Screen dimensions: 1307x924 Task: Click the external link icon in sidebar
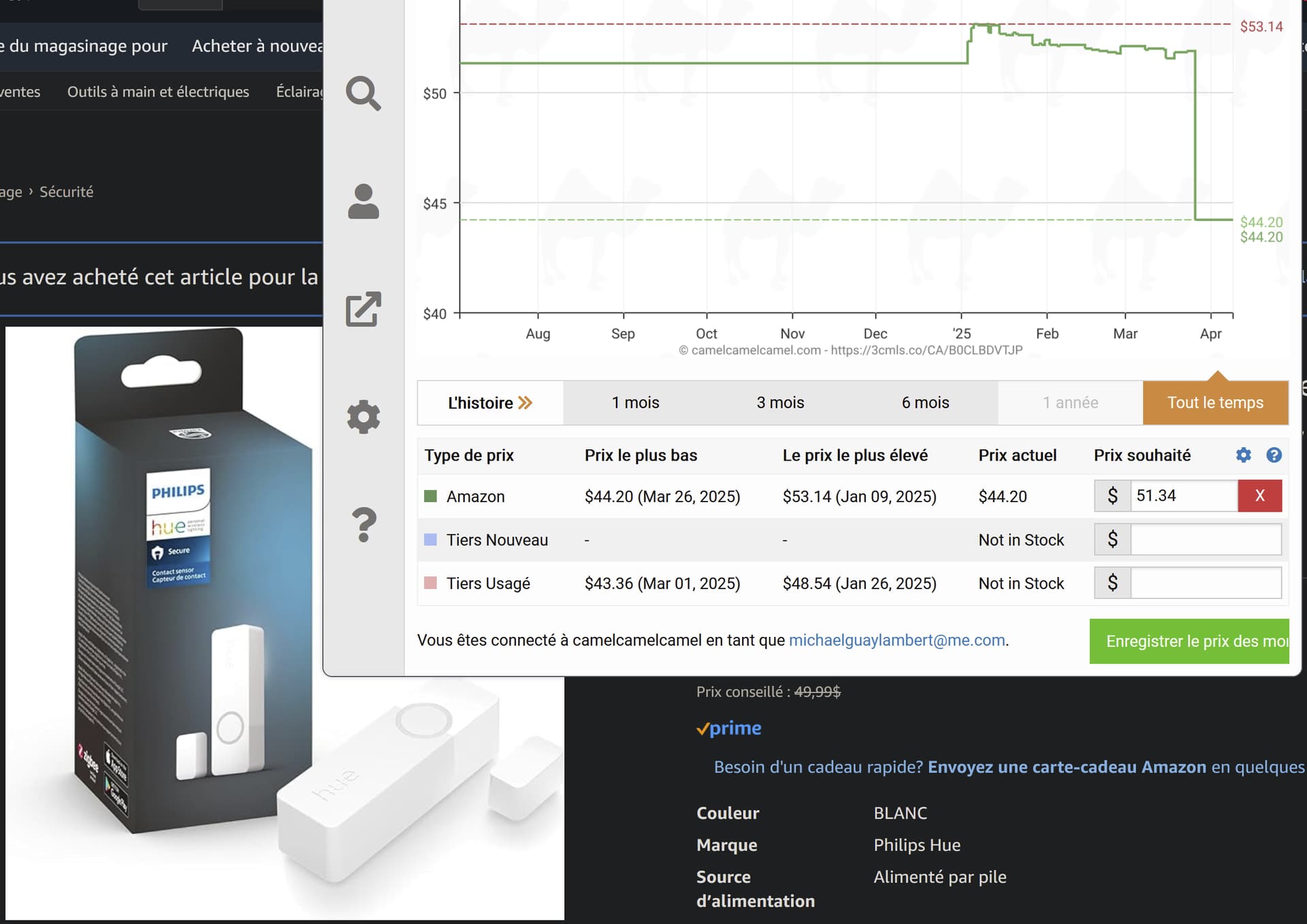[364, 309]
